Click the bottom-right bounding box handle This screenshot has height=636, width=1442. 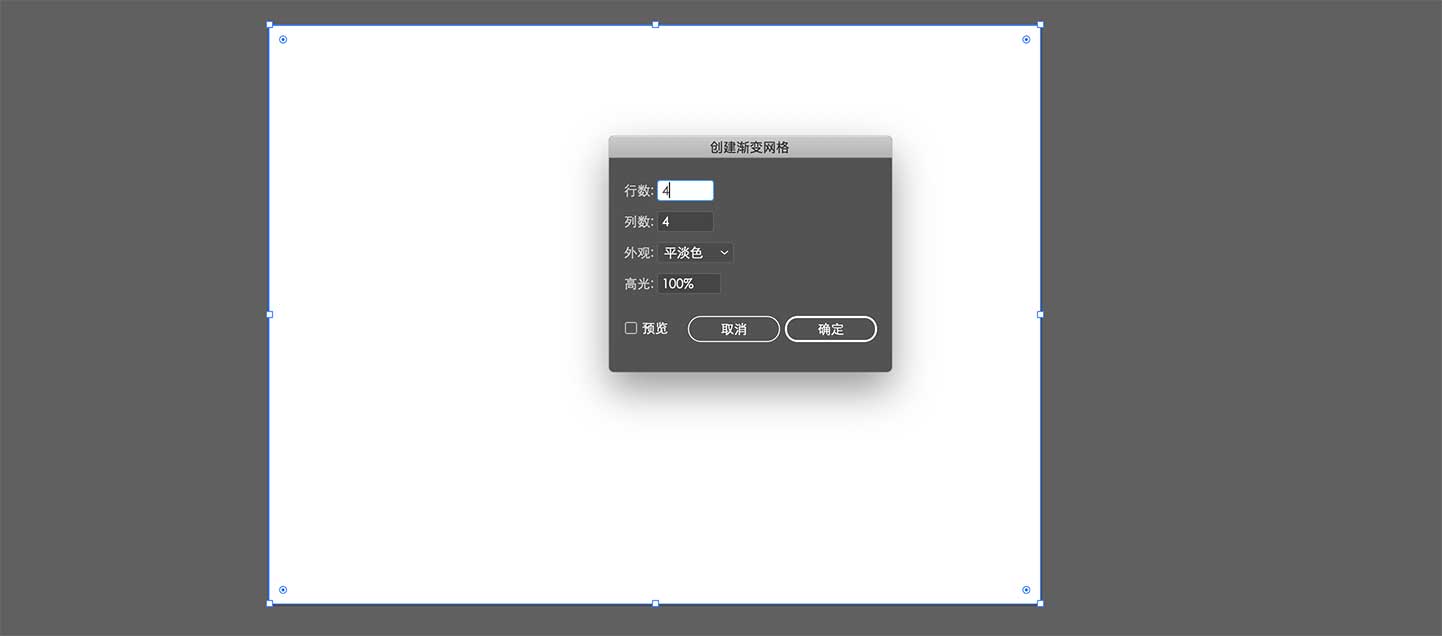point(1040,603)
